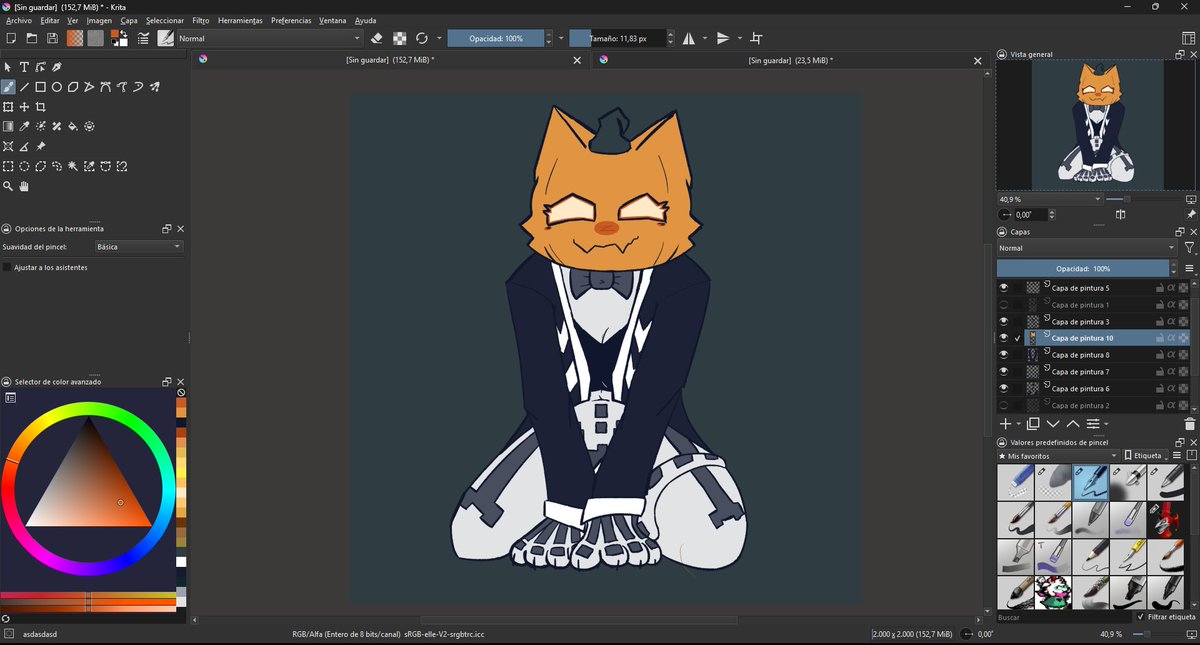1200x645 pixels.
Task: Open the Seleccionar menu
Action: (x=165, y=20)
